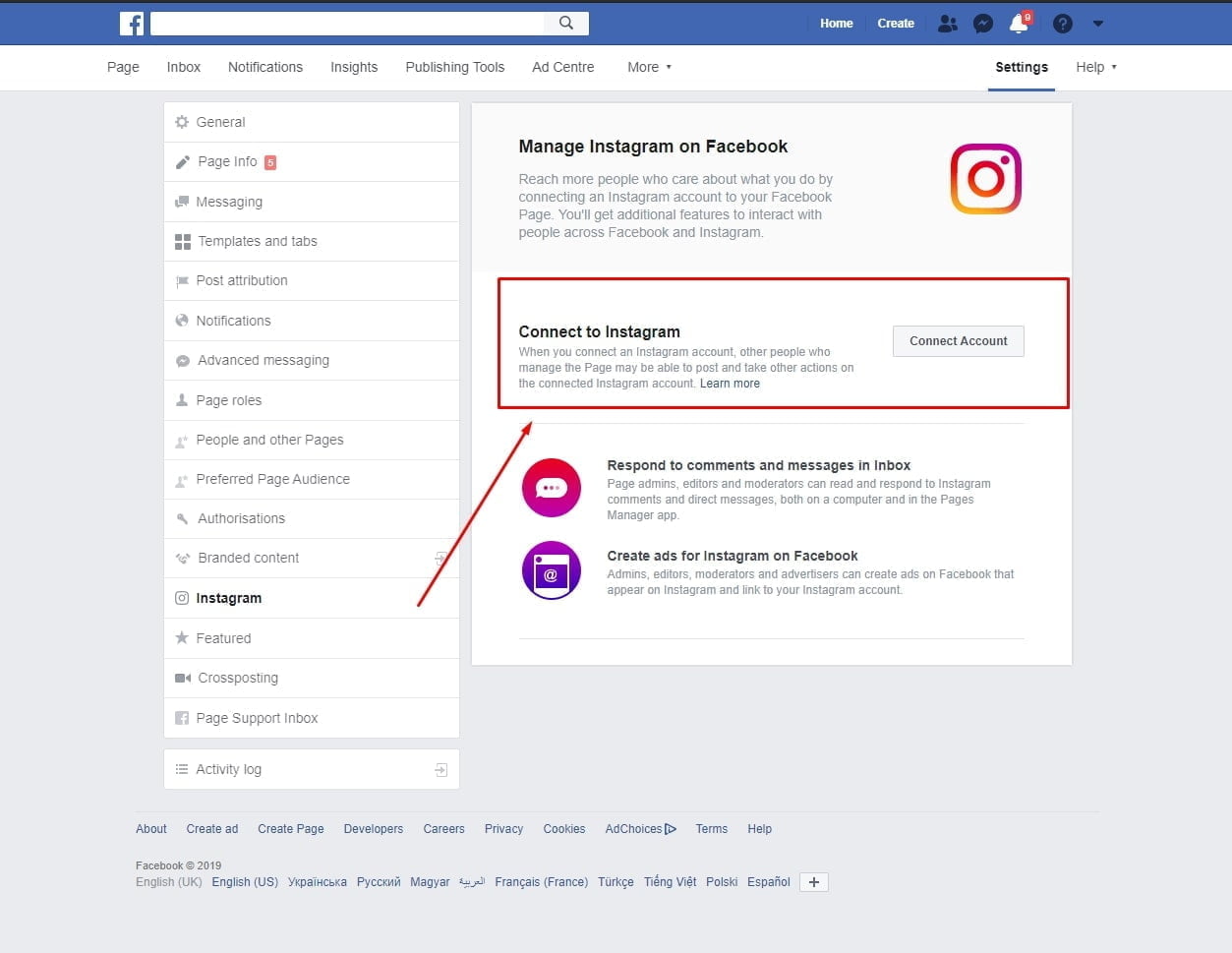Click the search magnifier button
This screenshot has width=1232, height=953.
click(x=566, y=23)
